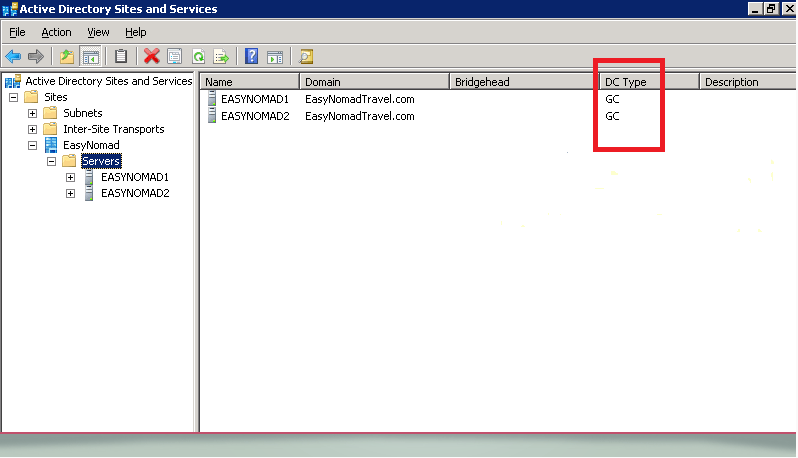Go up one level folder icon
The width and height of the screenshot is (798, 458).
pos(67,56)
